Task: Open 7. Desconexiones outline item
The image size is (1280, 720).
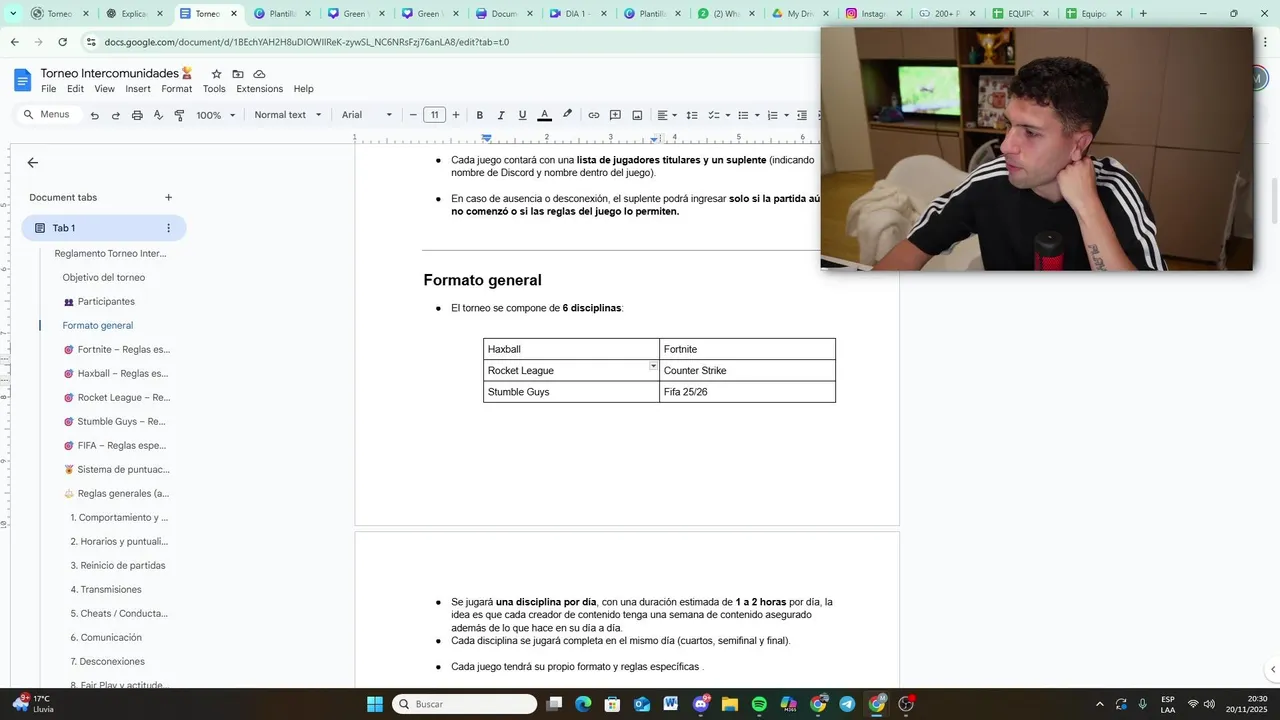Action: (108, 662)
